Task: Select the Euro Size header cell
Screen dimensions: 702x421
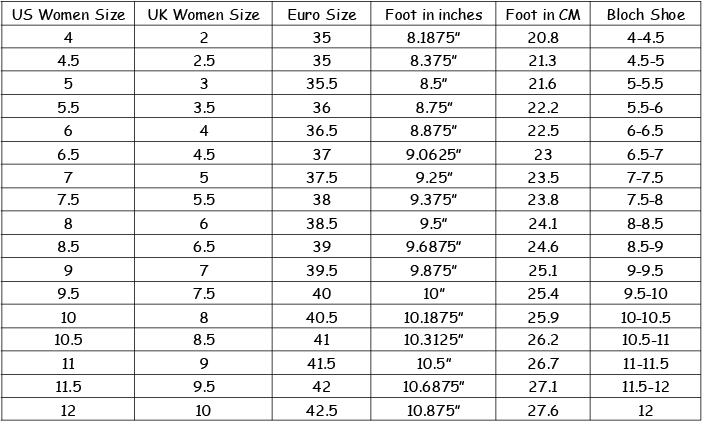Action: pos(321,14)
